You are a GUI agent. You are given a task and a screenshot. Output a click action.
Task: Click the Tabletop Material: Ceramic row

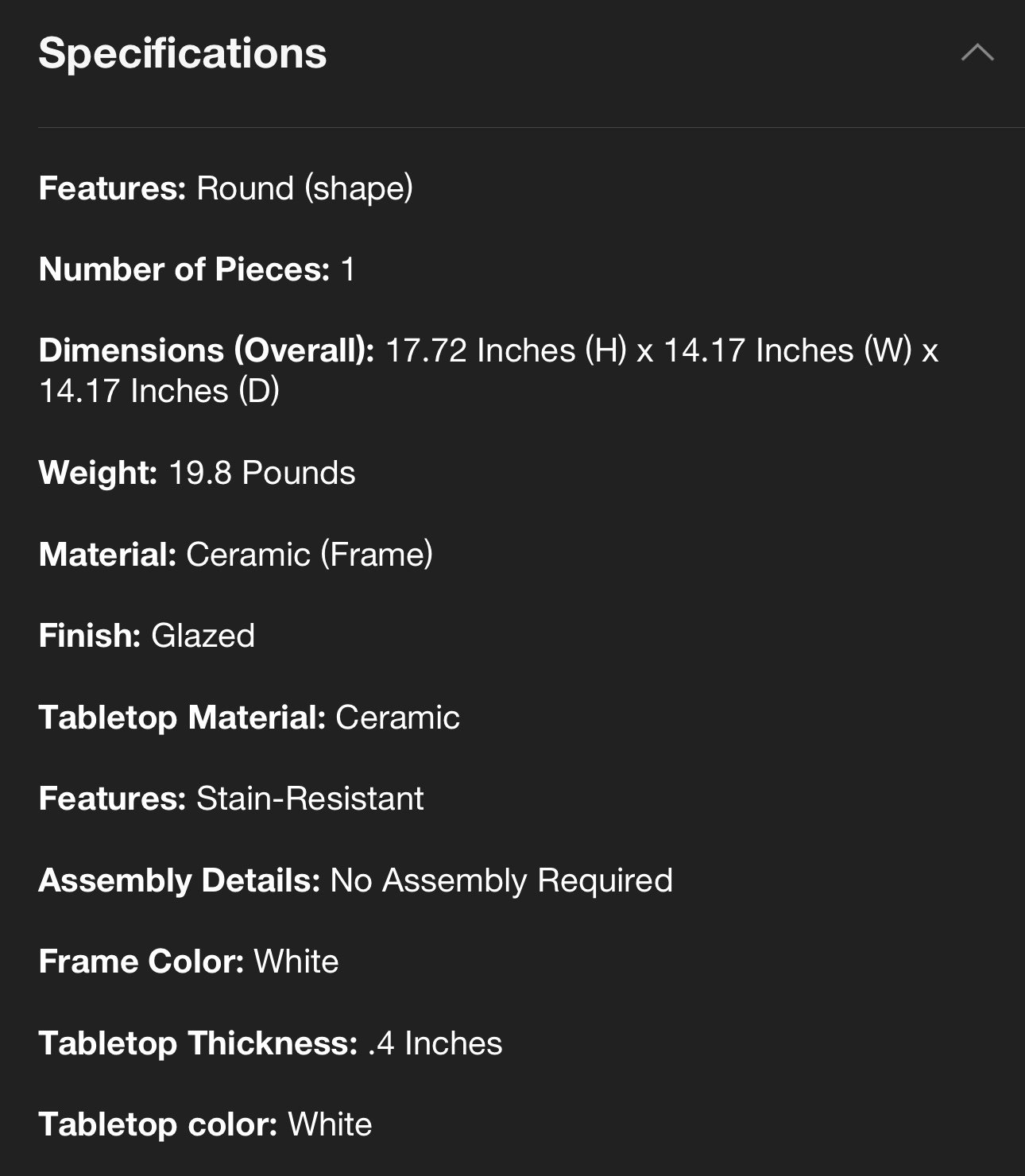[x=249, y=718]
